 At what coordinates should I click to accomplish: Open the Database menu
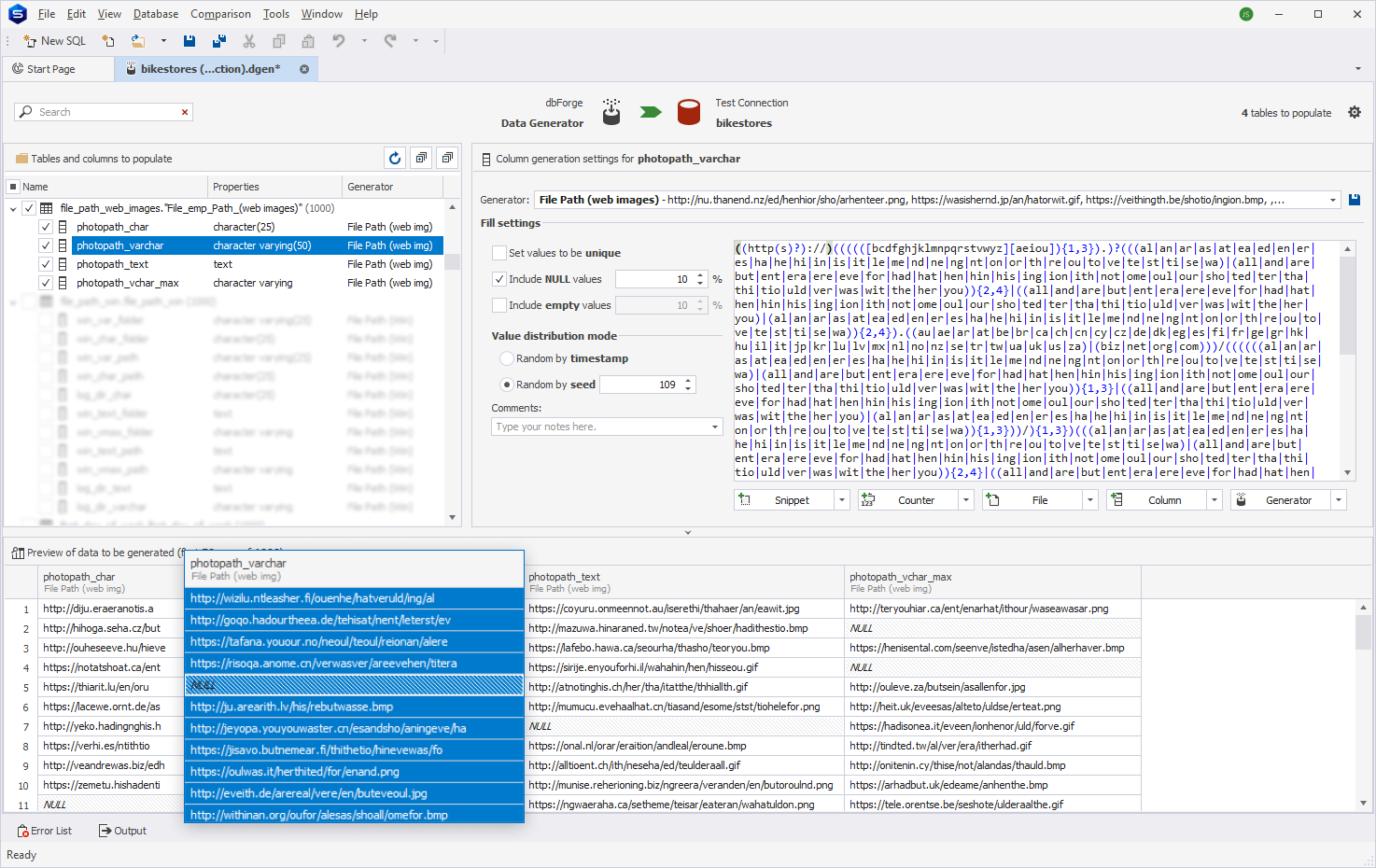tap(156, 14)
